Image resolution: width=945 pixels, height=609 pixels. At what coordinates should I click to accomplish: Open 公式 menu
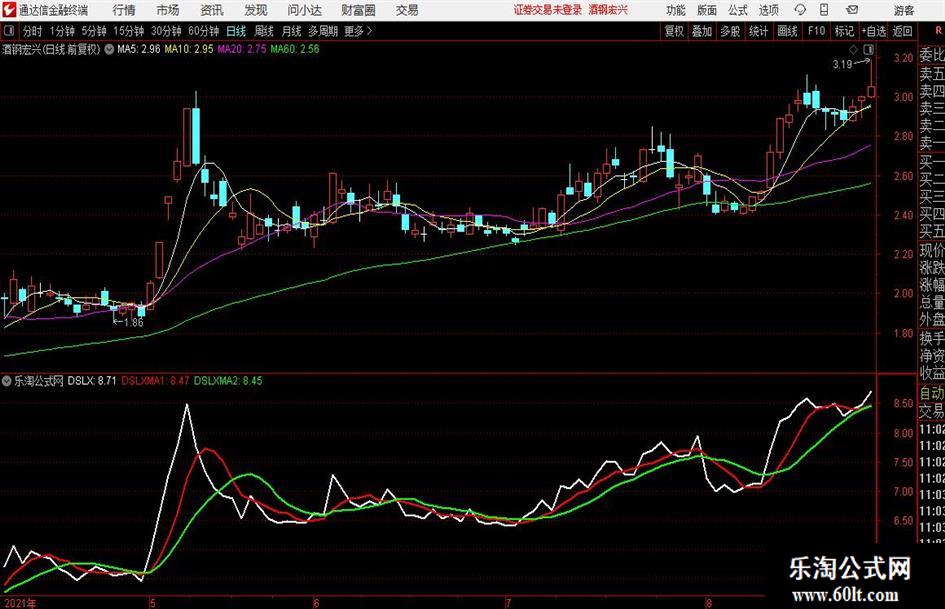point(737,10)
